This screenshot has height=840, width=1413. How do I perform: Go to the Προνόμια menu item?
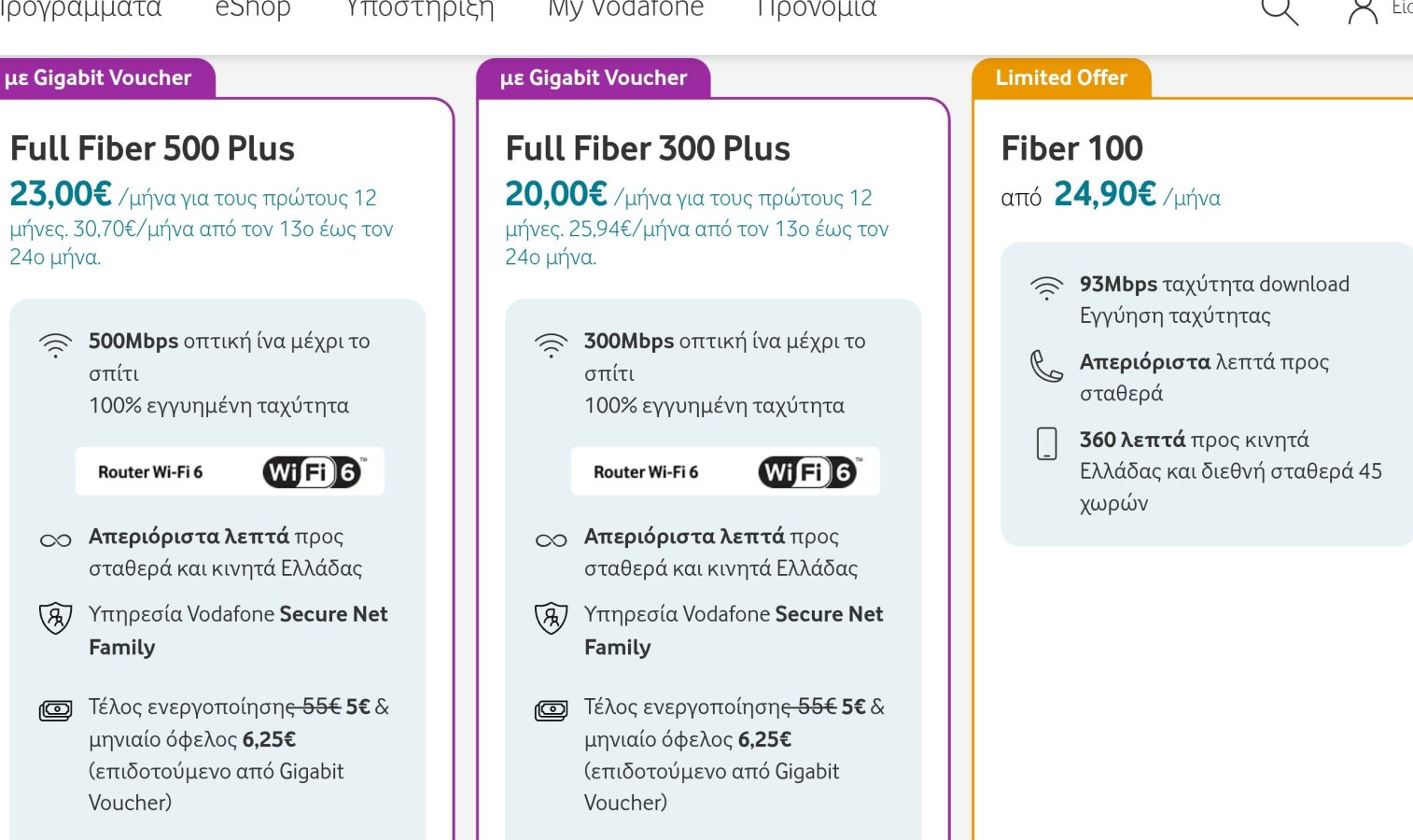pos(817,9)
